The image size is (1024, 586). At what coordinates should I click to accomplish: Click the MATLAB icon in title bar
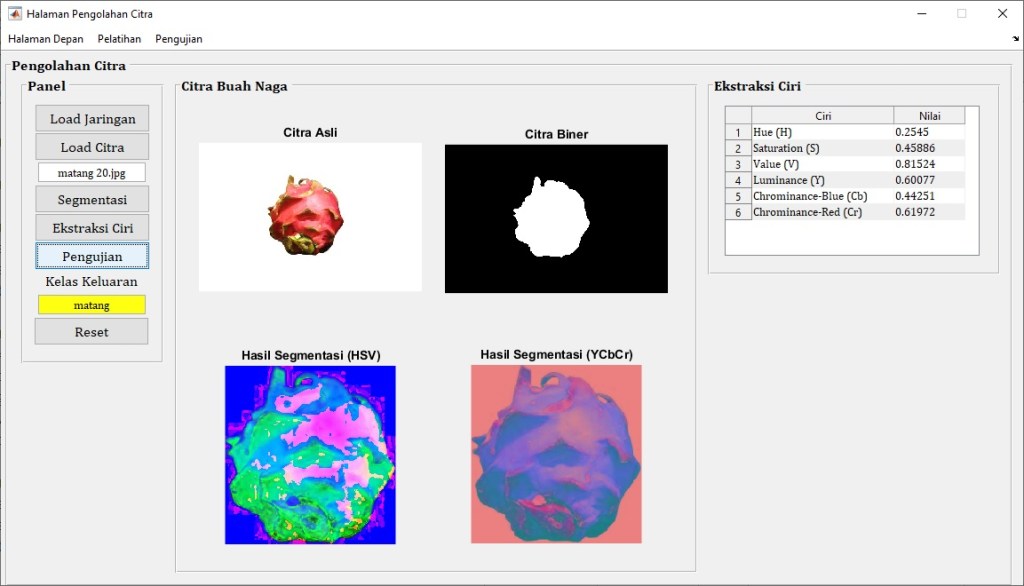tap(15, 14)
